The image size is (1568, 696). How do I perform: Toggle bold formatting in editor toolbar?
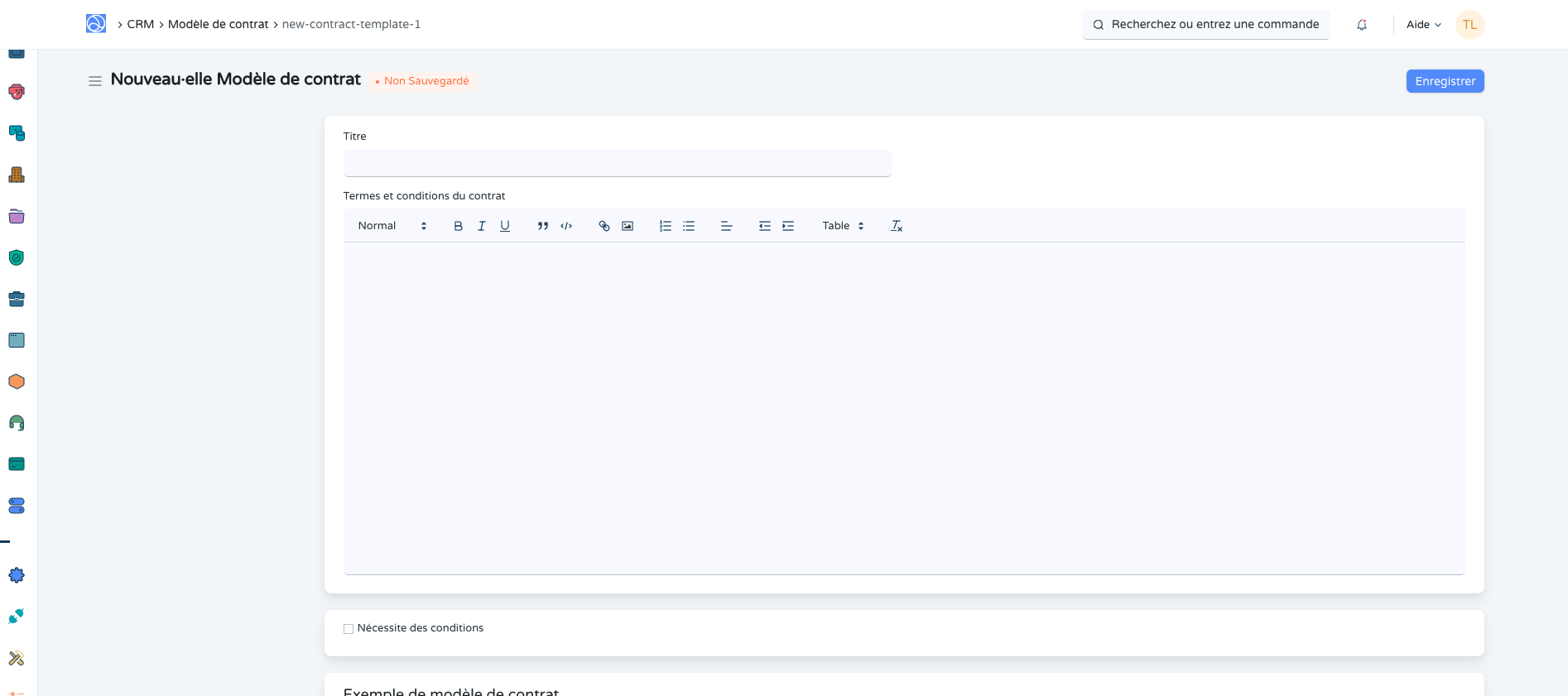coord(458,226)
